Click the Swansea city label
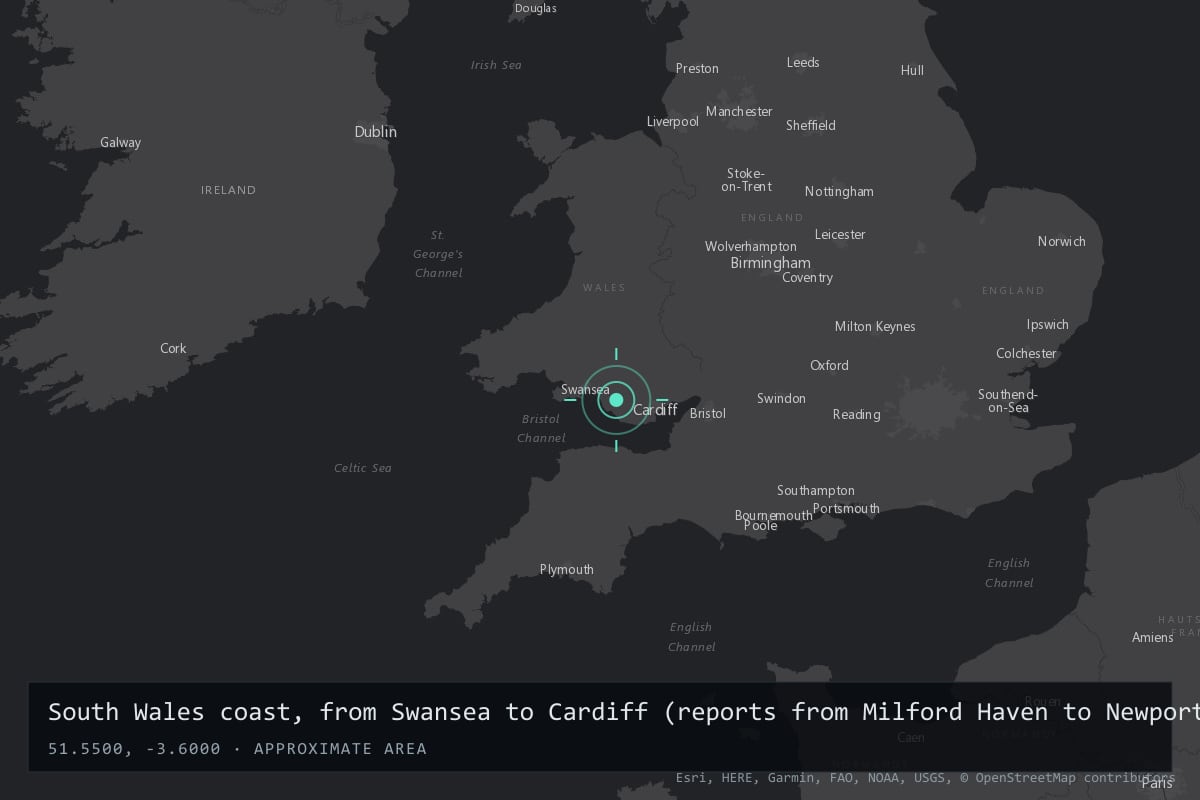The width and height of the screenshot is (1200, 800). [585, 390]
